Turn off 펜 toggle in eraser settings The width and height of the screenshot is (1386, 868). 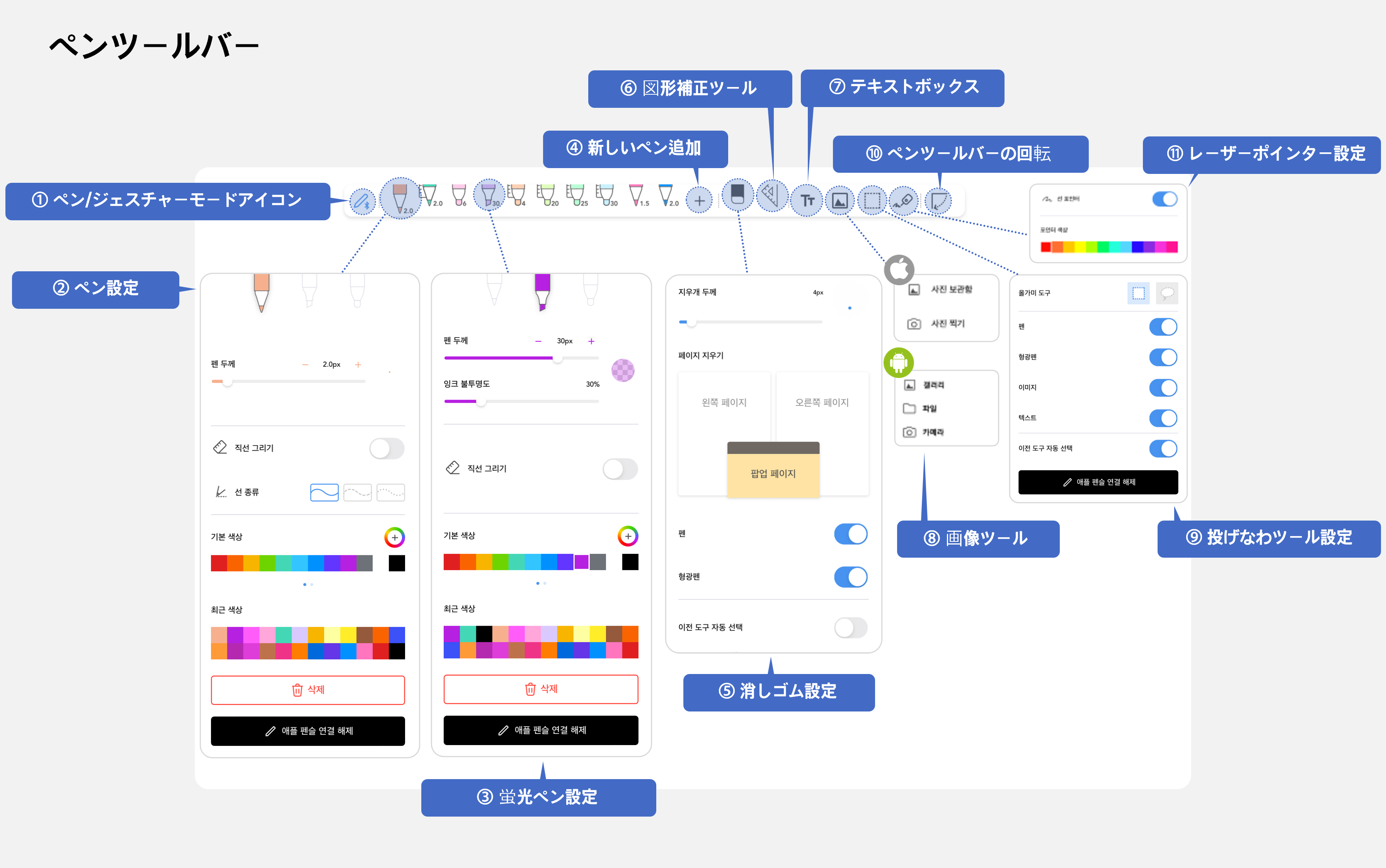[x=850, y=534]
